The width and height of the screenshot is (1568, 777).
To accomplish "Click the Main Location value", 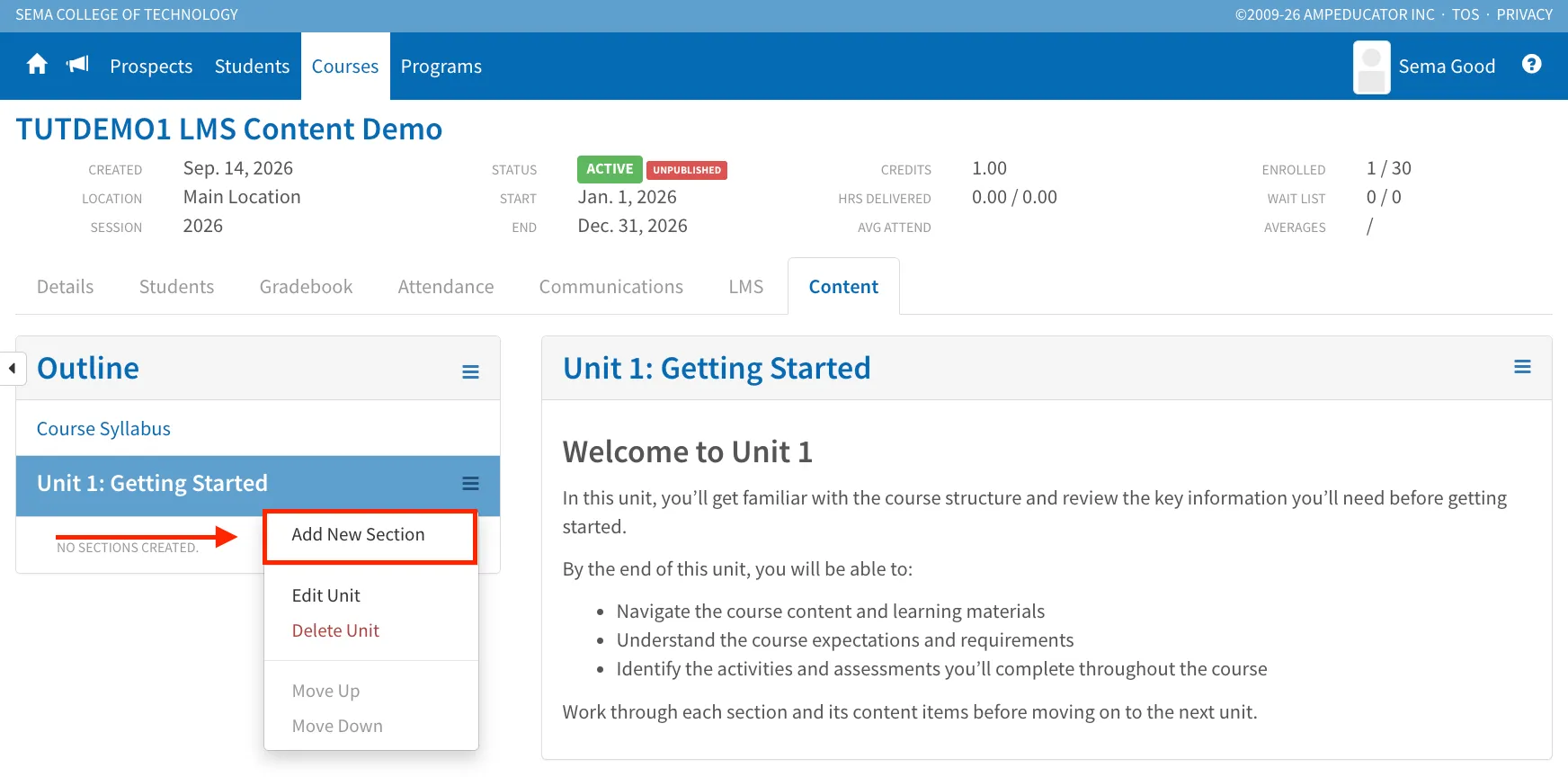I will pos(242,197).
